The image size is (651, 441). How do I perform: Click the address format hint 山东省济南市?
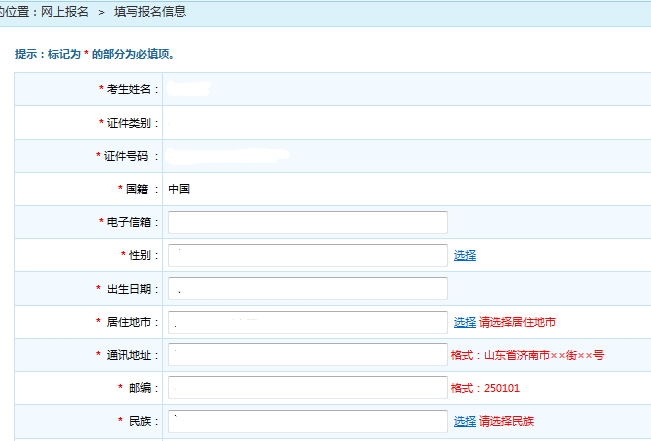527,355
